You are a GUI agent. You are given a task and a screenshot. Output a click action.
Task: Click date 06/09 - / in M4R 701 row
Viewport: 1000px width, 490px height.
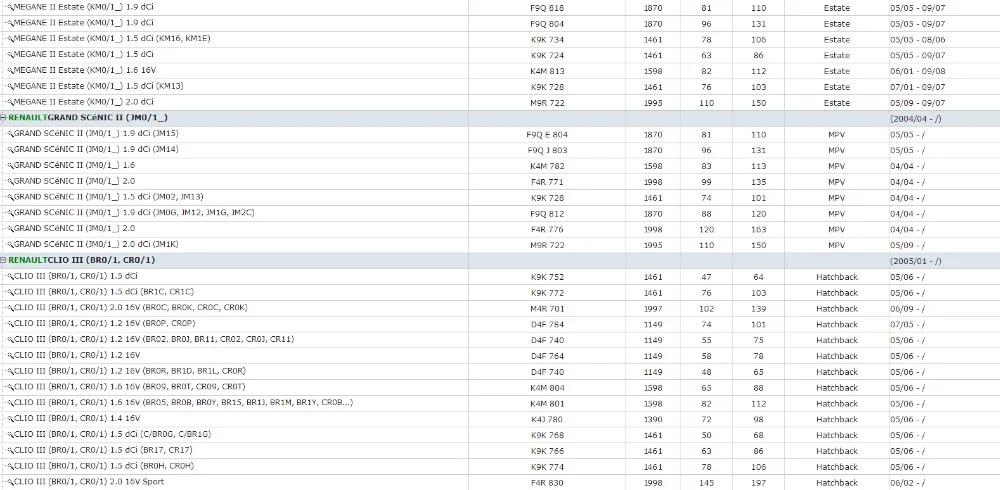tap(907, 309)
